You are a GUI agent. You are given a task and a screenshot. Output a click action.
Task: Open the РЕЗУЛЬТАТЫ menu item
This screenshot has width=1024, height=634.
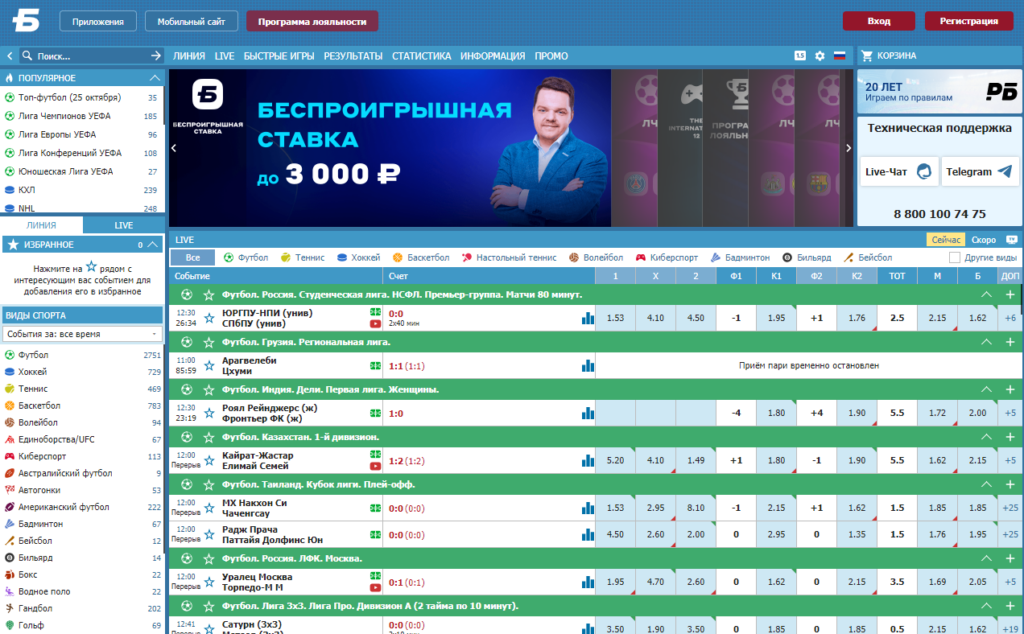[353, 56]
